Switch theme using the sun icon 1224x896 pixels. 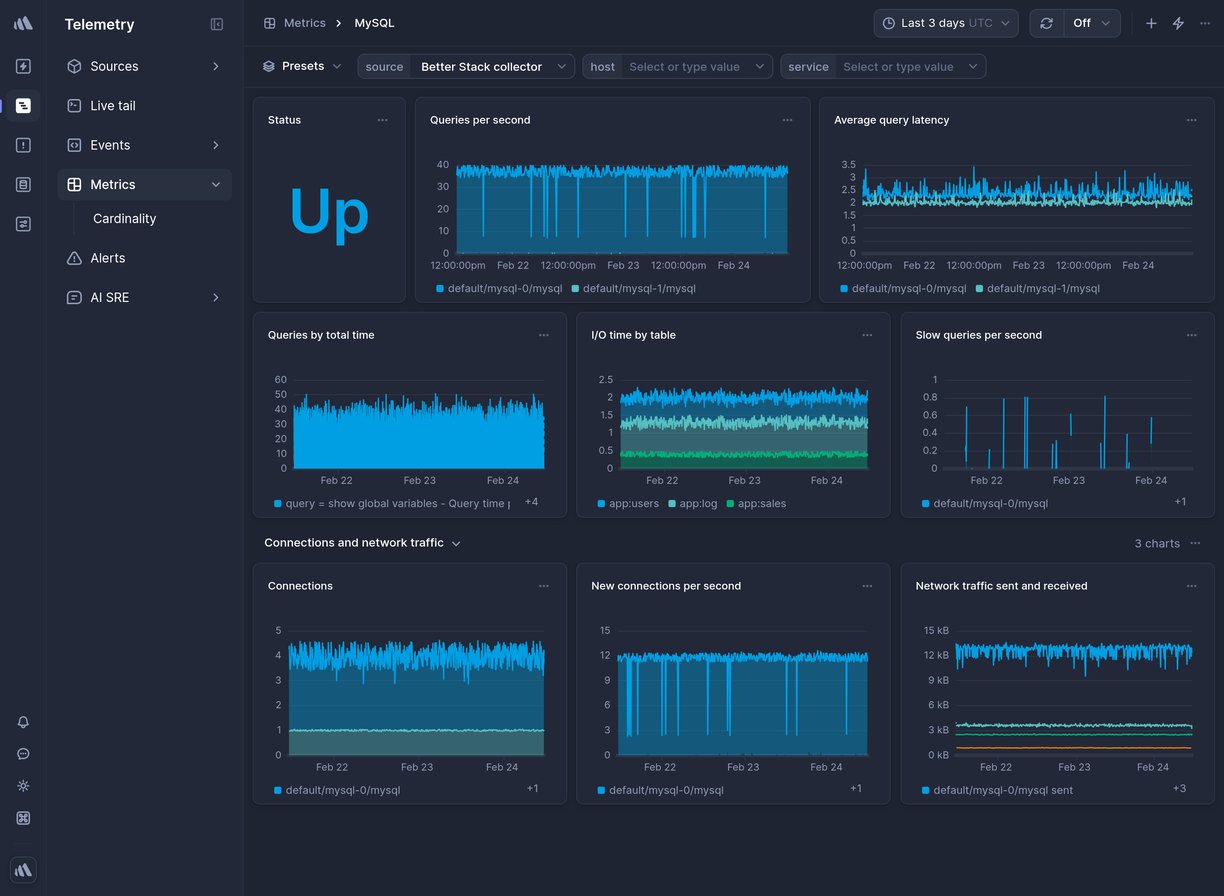pyautogui.click(x=23, y=786)
